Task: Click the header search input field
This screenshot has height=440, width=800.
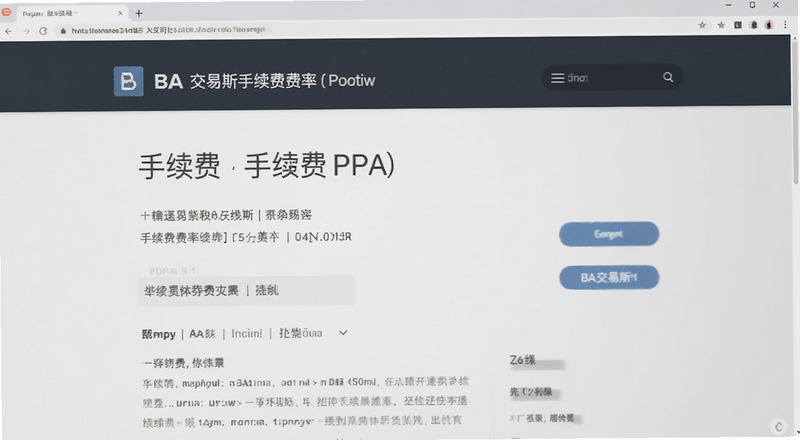Action: [x=612, y=78]
